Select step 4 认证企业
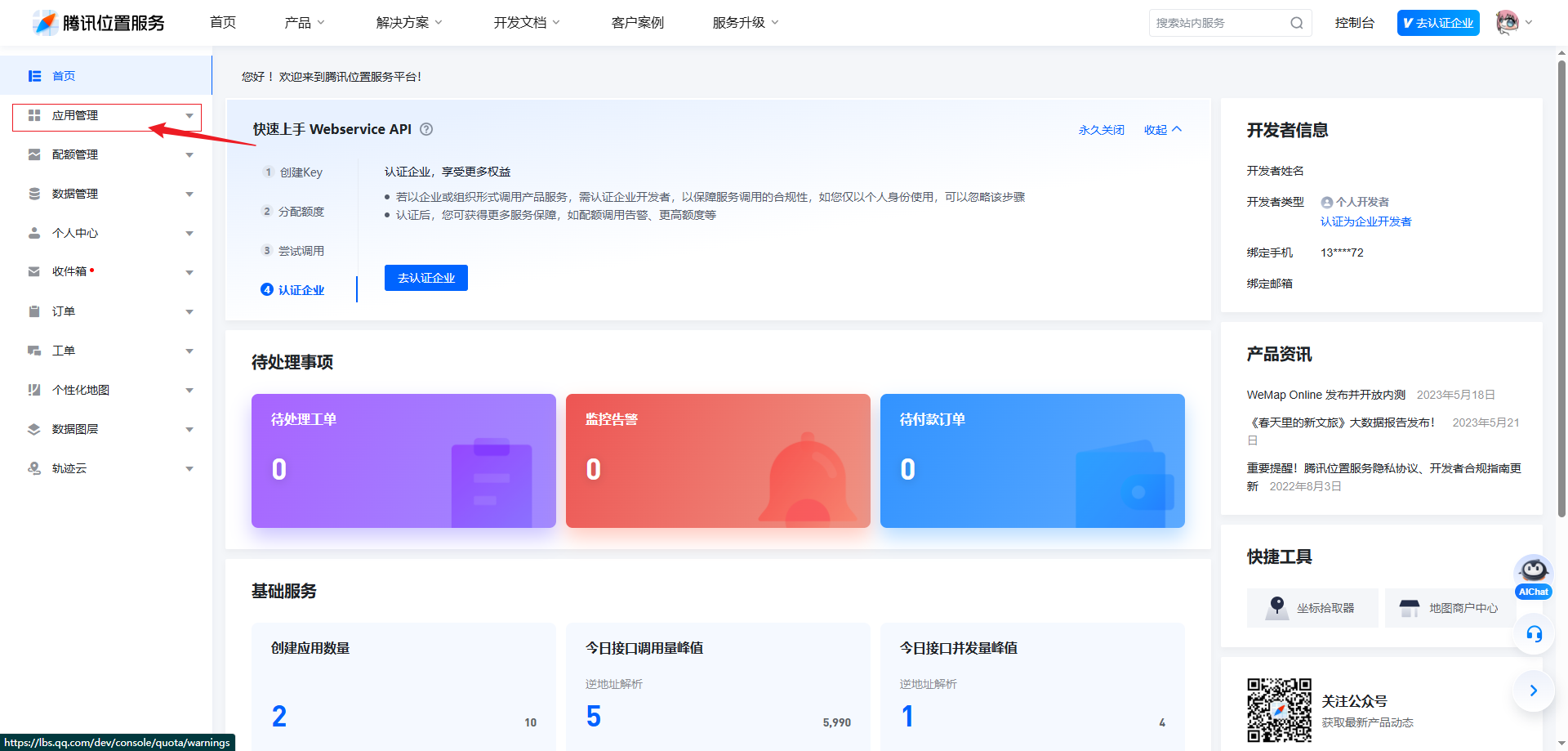The image size is (1568, 751). tap(292, 290)
